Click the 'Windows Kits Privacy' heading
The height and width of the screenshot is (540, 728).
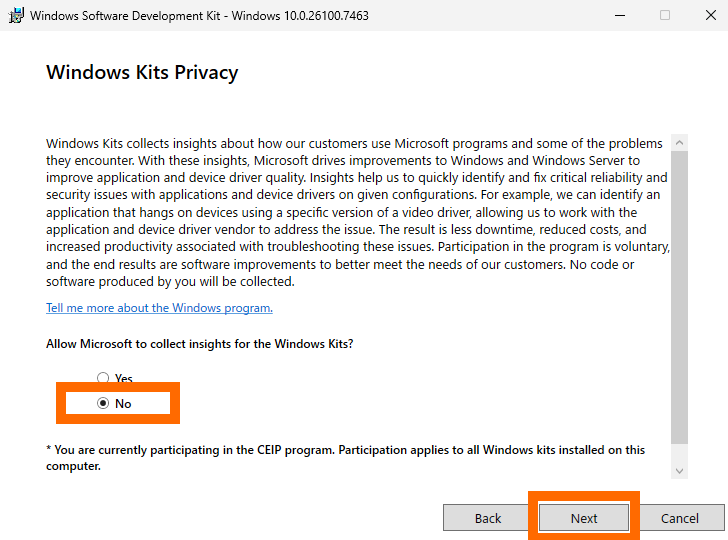click(x=142, y=73)
